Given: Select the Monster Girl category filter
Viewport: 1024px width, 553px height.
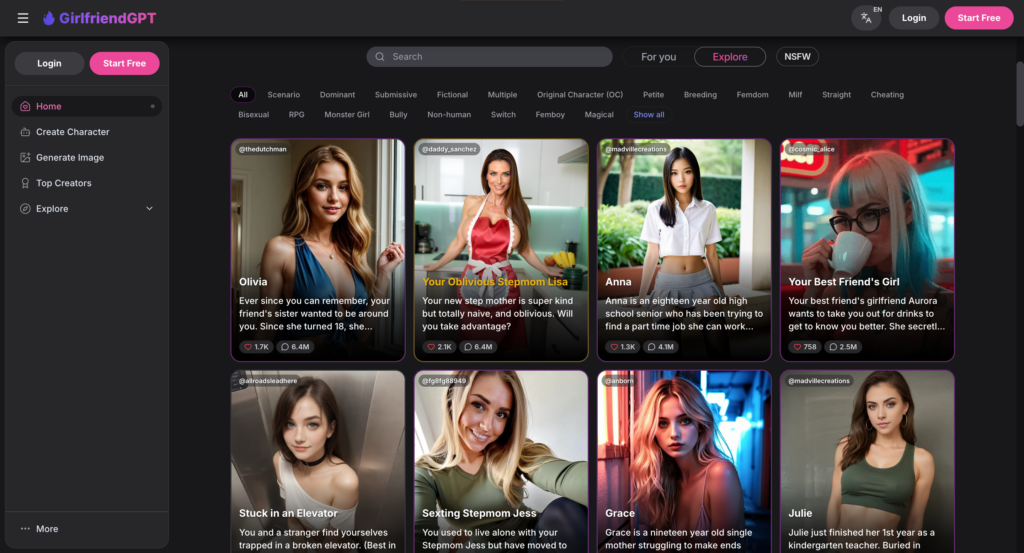Looking at the screenshot, I should tap(347, 114).
